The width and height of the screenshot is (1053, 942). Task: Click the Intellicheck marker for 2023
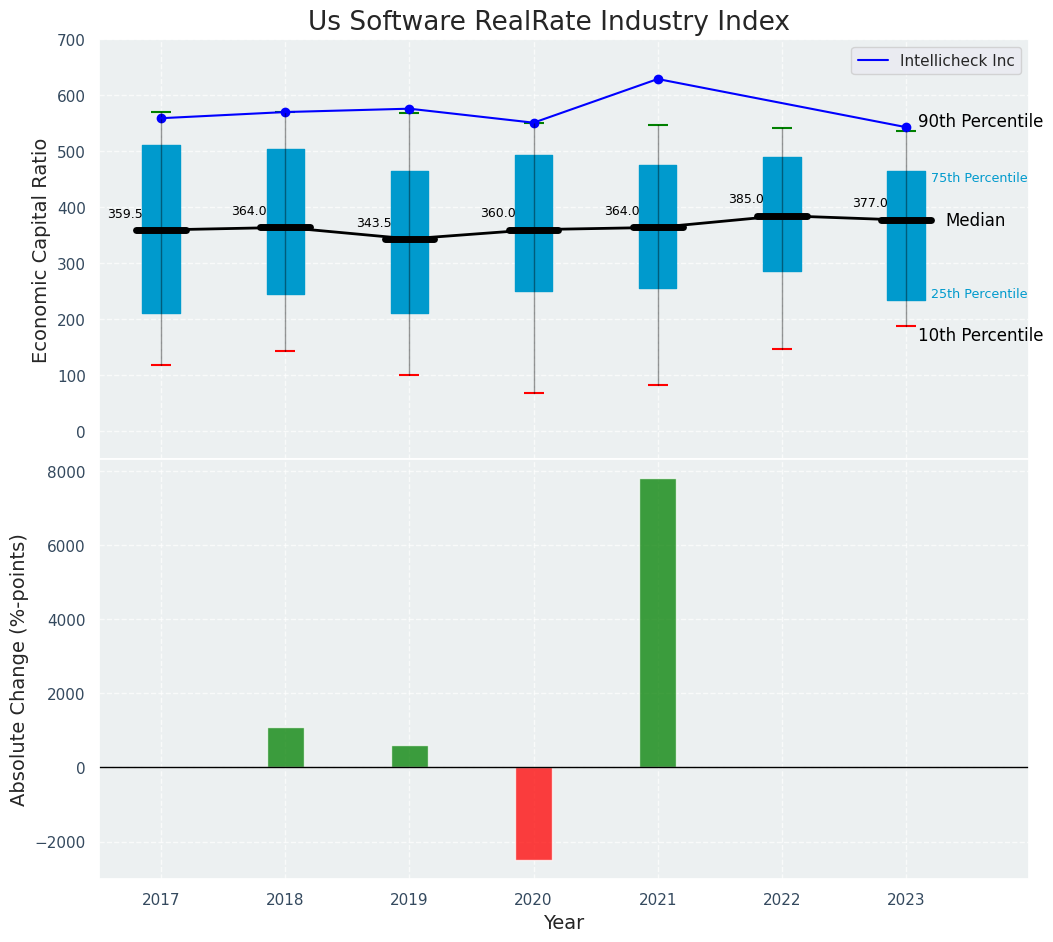coord(906,127)
